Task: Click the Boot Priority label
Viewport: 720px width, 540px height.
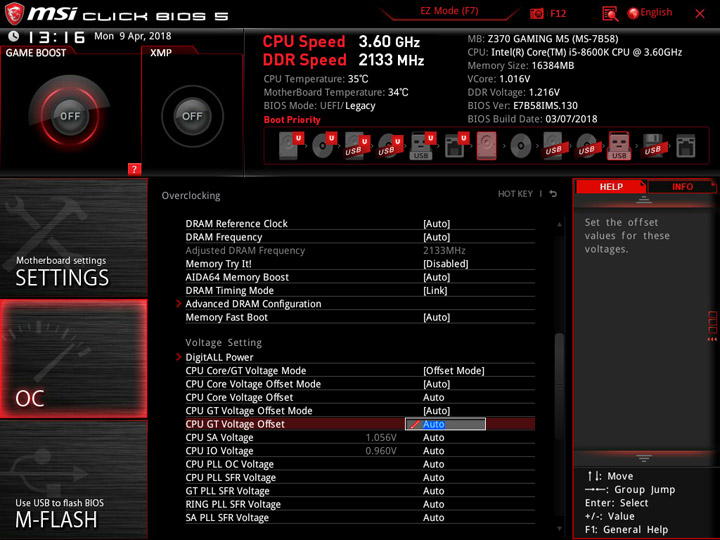Action: [x=292, y=119]
